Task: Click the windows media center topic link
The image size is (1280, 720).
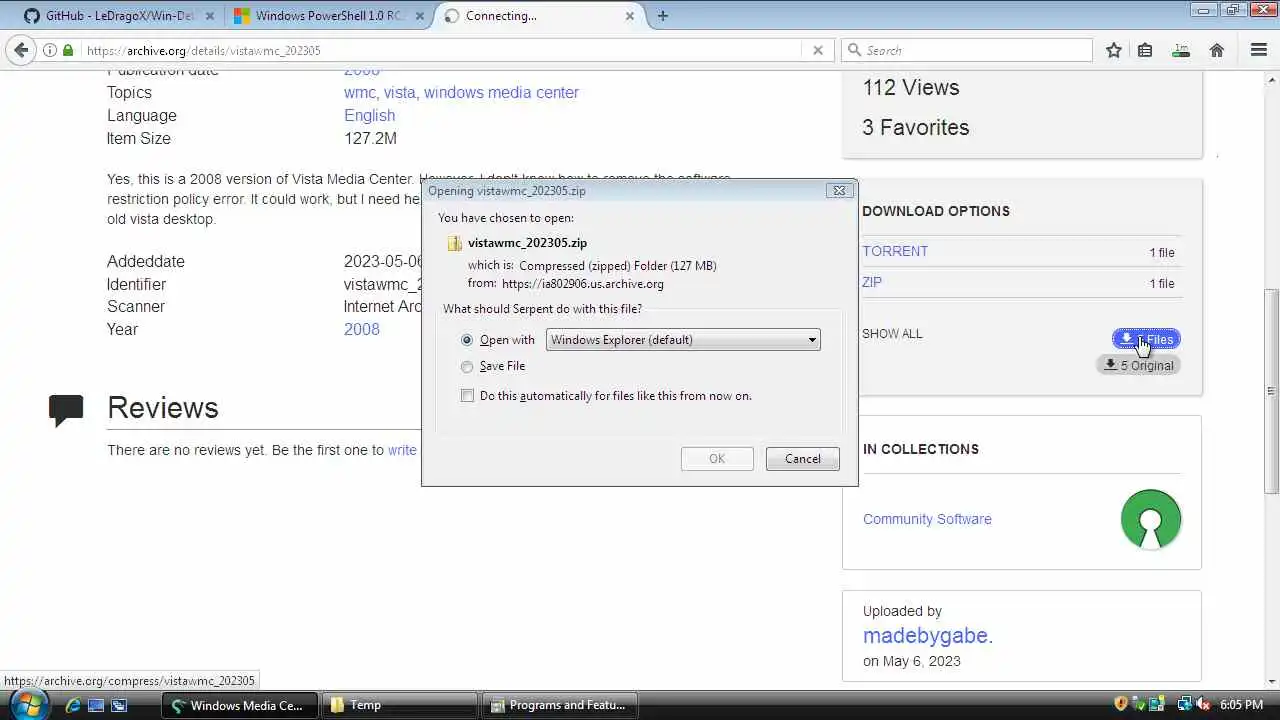Action: (x=501, y=92)
